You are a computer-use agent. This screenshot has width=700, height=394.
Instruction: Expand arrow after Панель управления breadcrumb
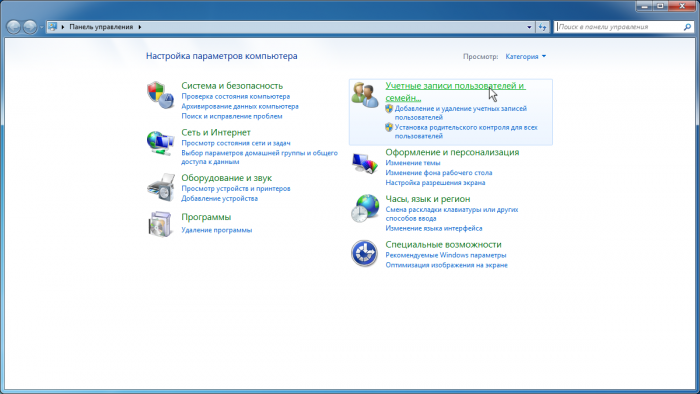click(140, 27)
